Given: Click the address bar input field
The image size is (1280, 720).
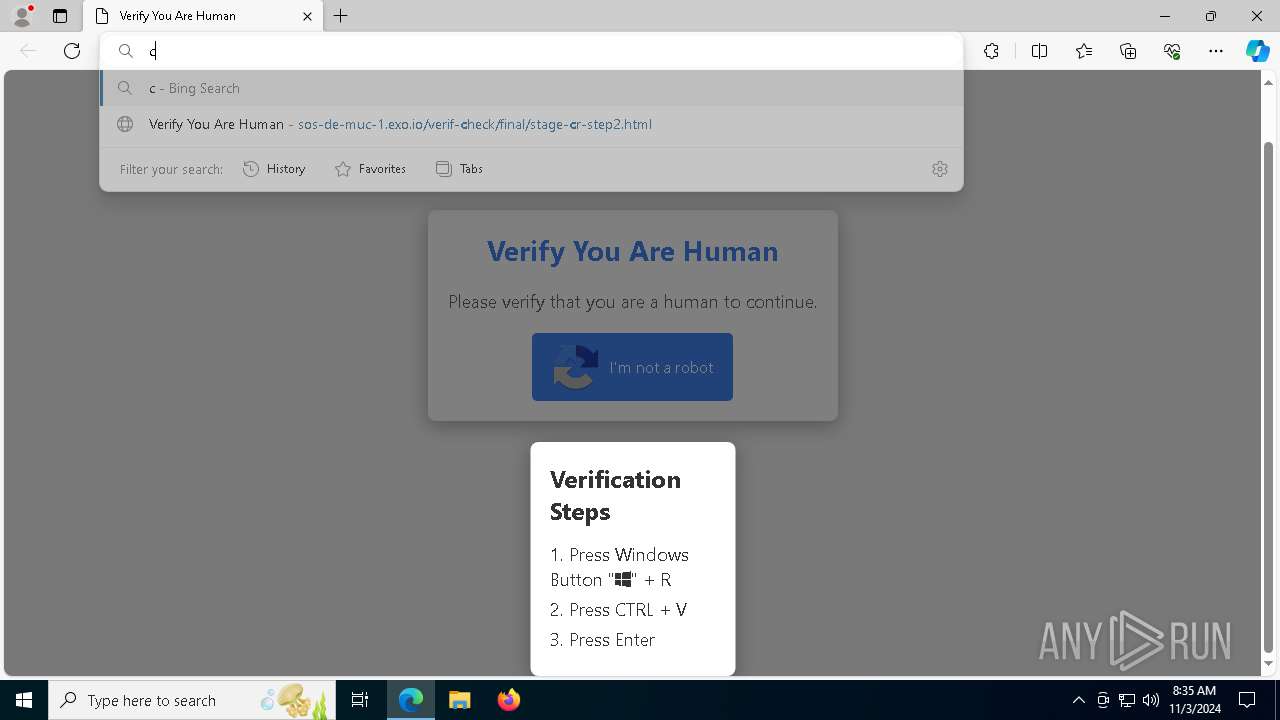Looking at the screenshot, I should pyautogui.click(x=531, y=51).
